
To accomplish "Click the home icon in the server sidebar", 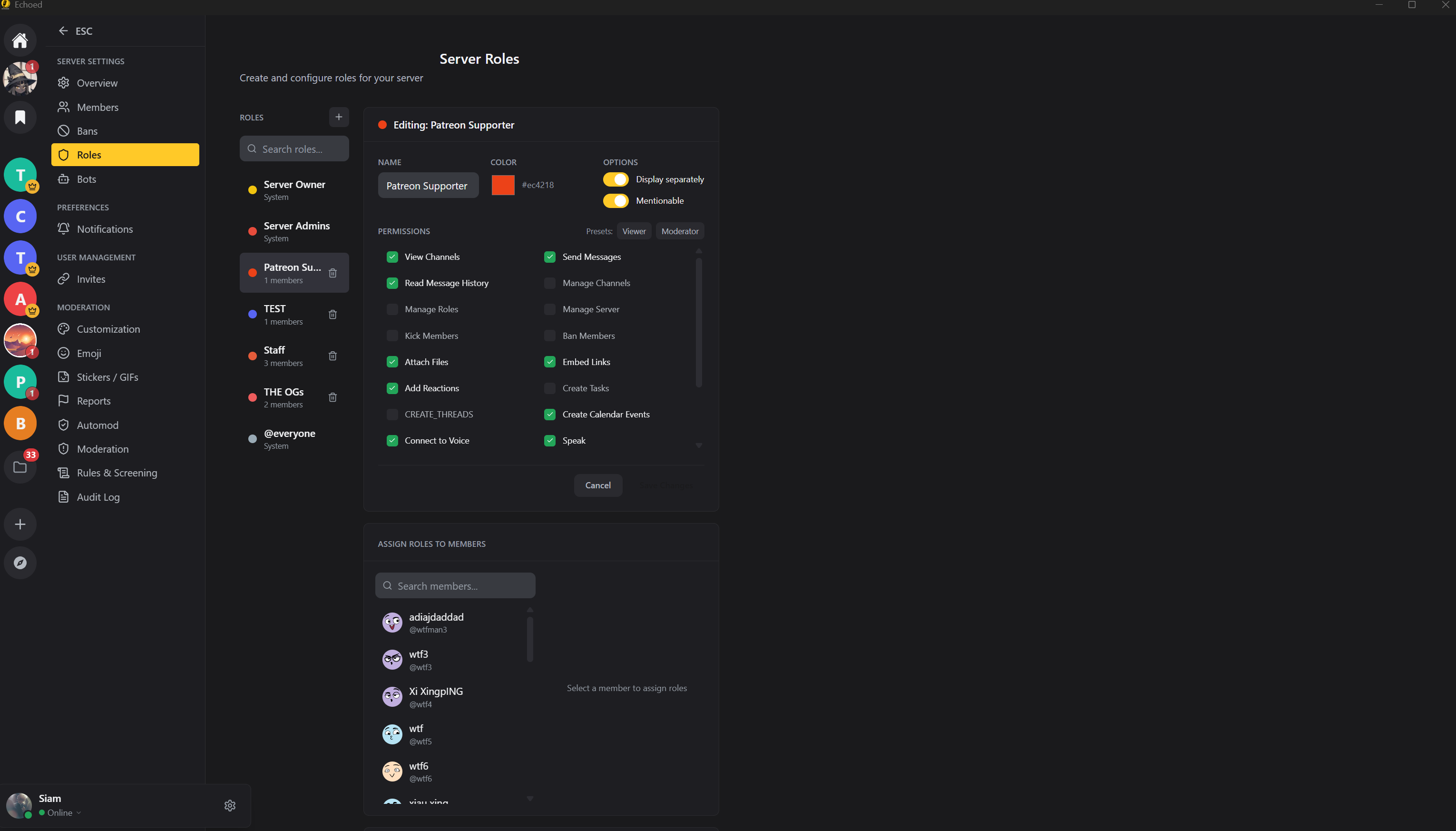I will (x=20, y=40).
